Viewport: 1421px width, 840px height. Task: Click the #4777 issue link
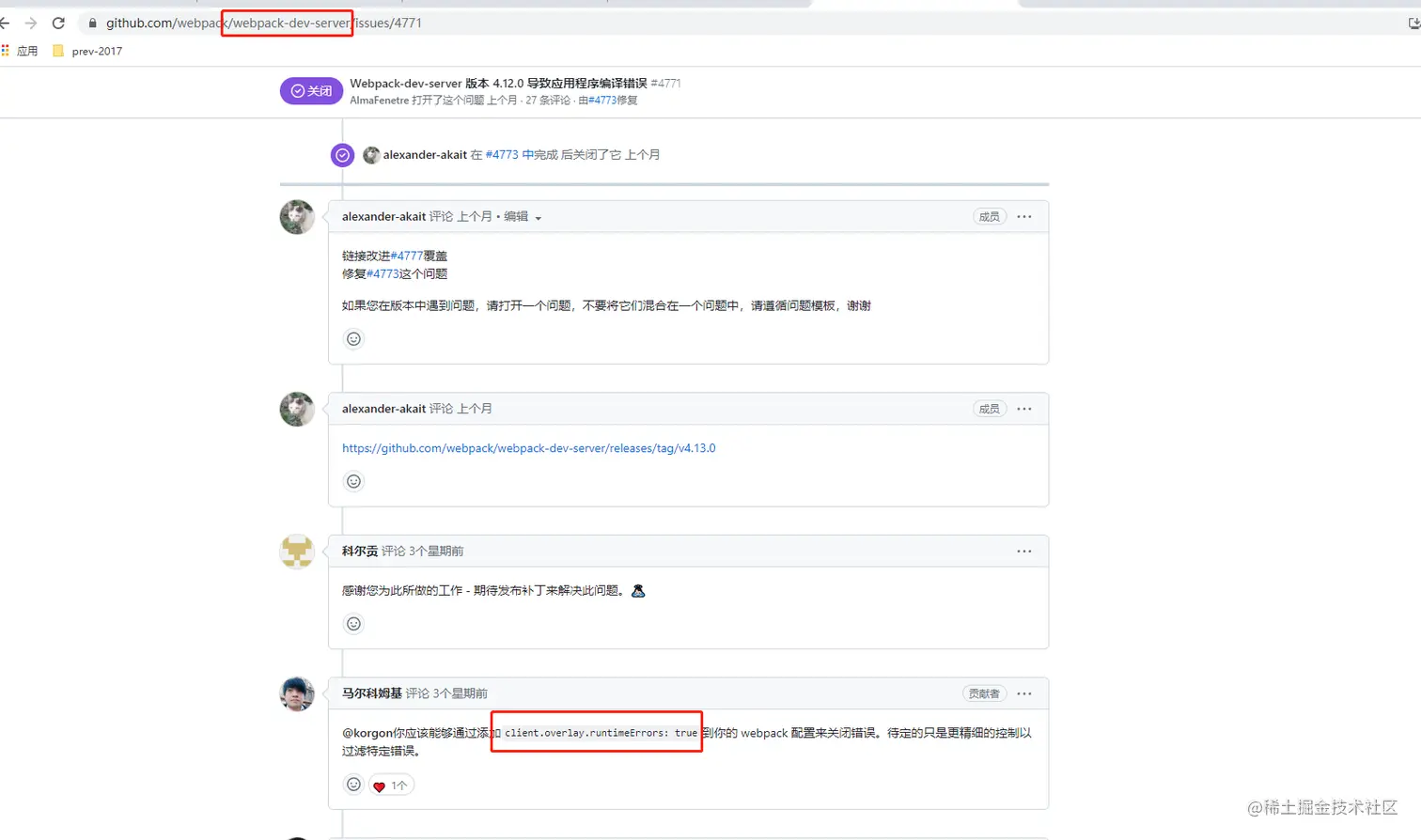point(404,255)
